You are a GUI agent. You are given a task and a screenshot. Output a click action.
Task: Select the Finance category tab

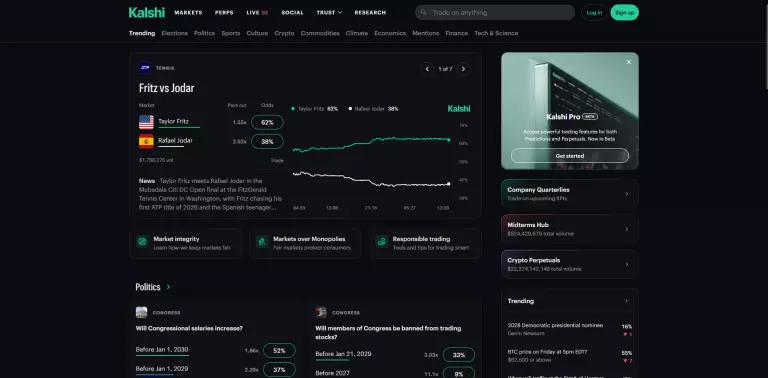[456, 33]
